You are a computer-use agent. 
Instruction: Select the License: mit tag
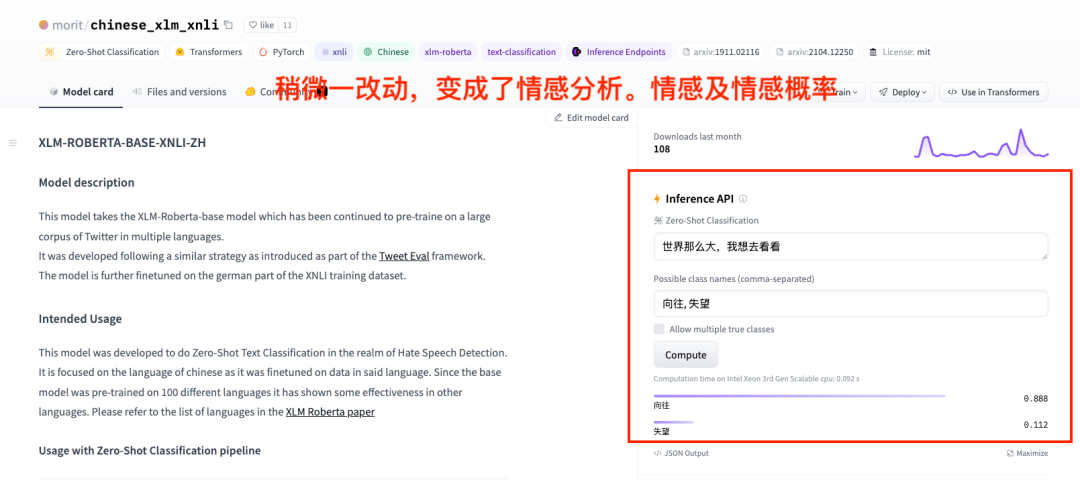(900, 52)
